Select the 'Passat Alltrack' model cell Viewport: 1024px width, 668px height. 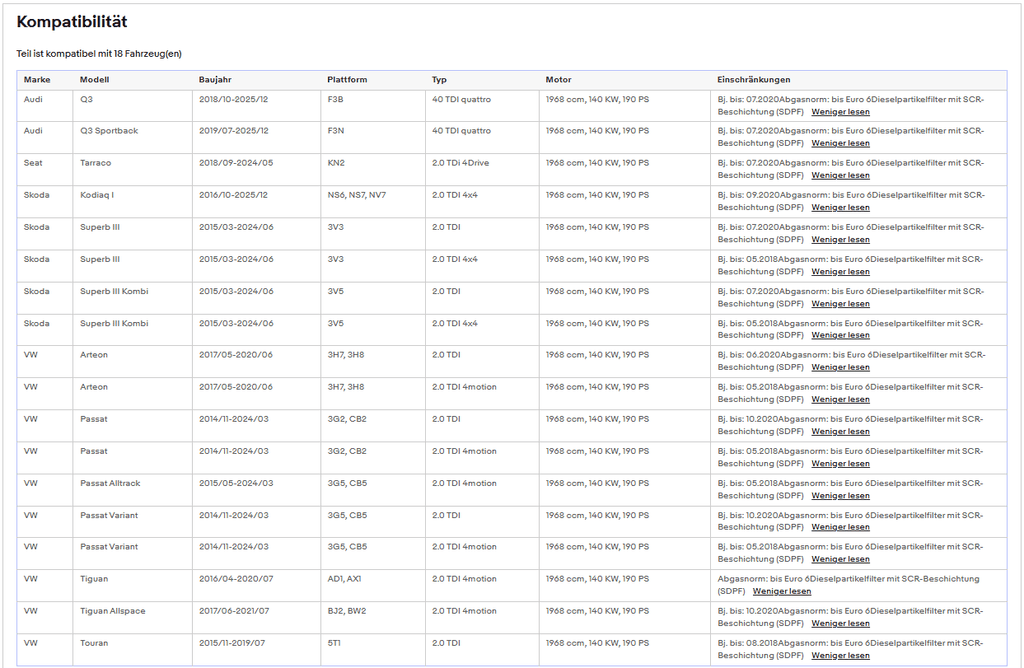pyautogui.click(x=110, y=483)
